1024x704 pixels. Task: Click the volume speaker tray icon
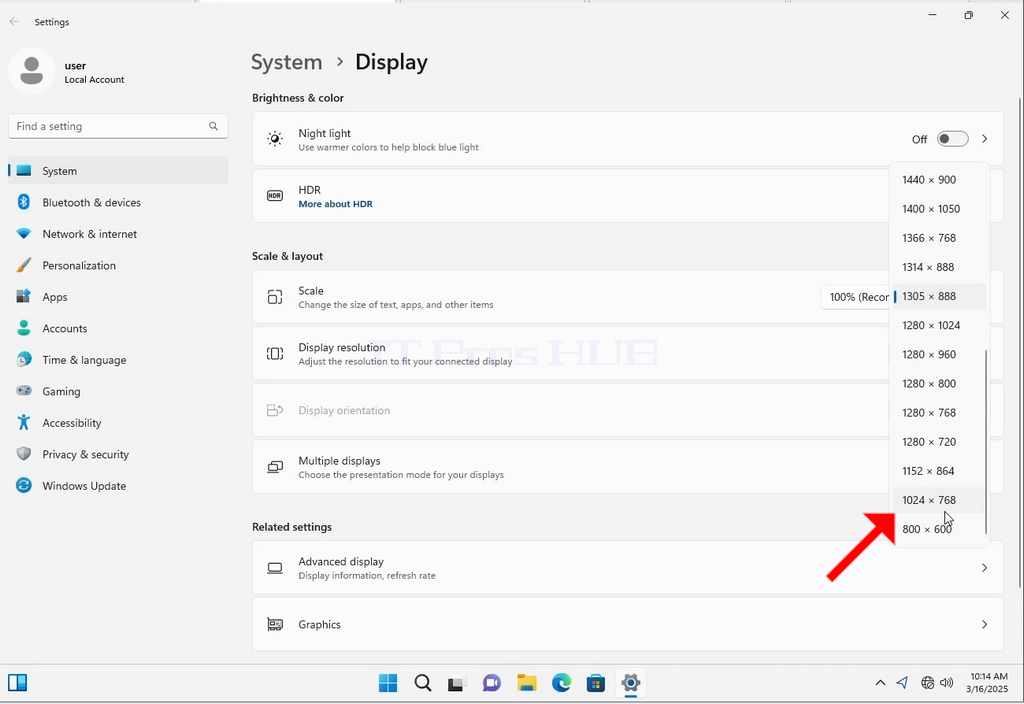tap(947, 683)
